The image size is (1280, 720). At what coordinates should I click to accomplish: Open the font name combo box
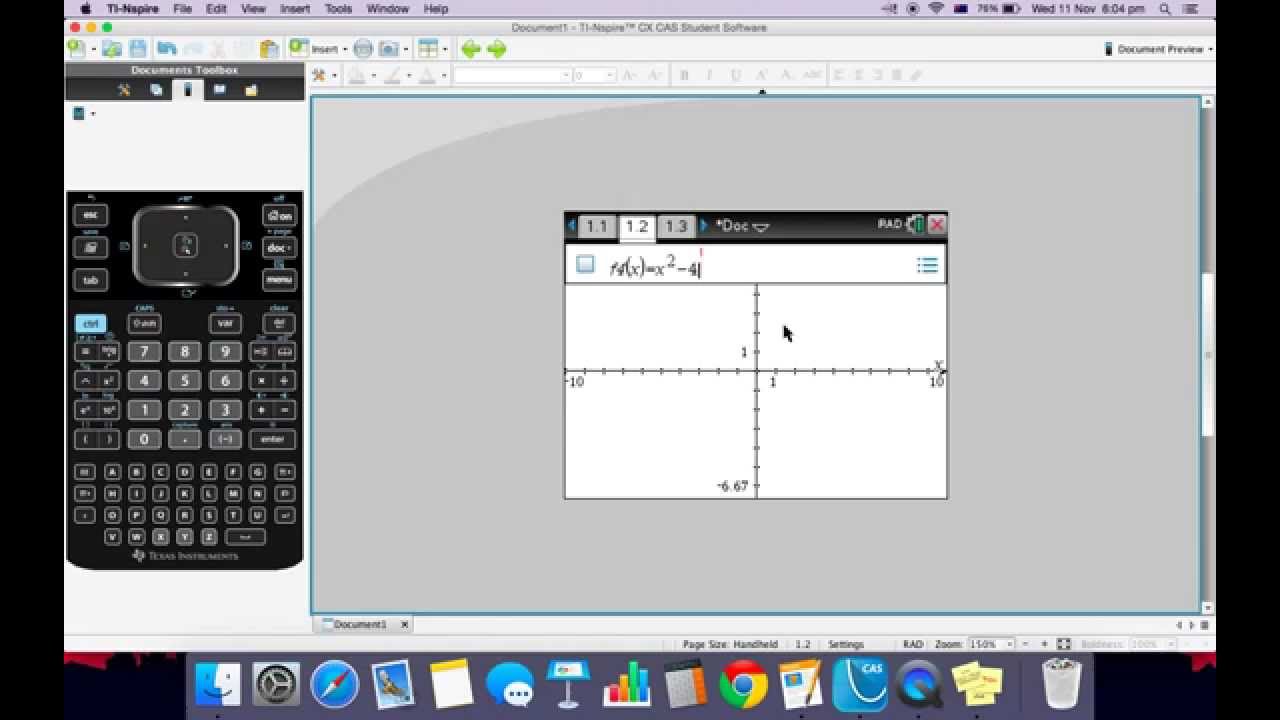512,75
